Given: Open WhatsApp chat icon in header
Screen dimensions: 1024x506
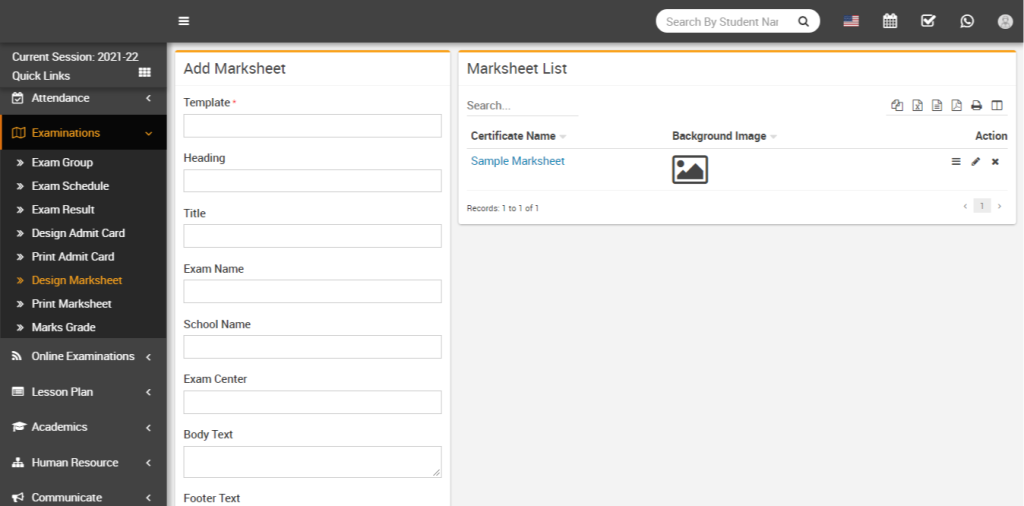Looking at the screenshot, I should (967, 21).
